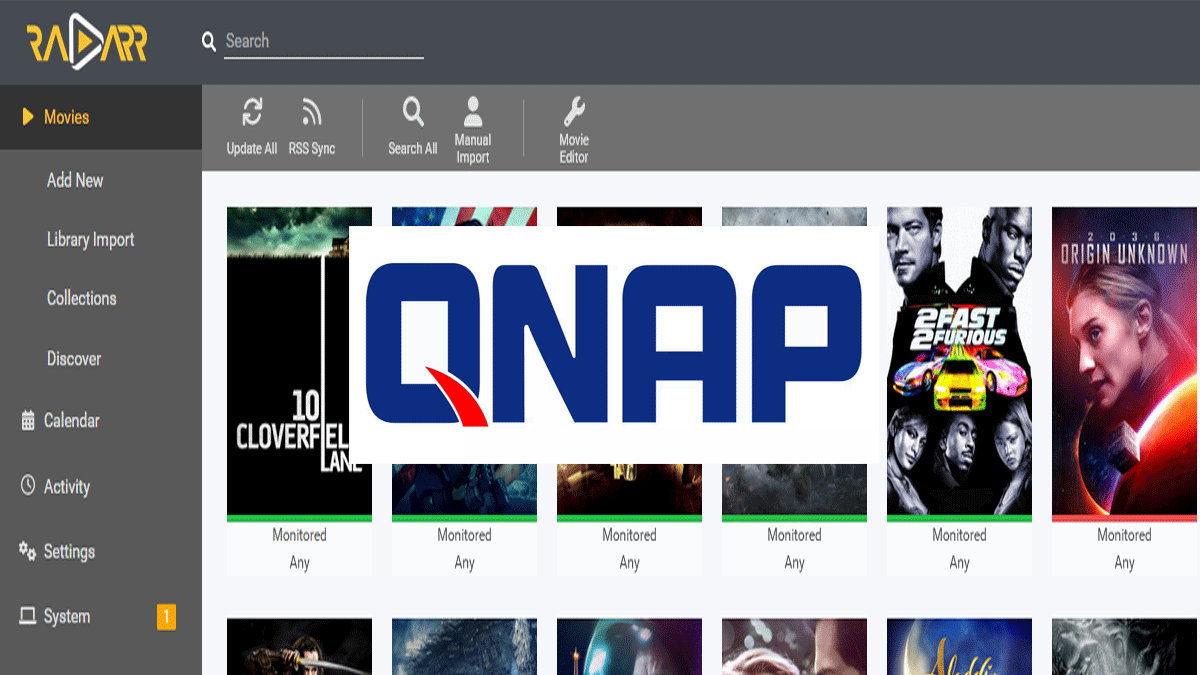The image size is (1200, 675).
Task: Click the Radarr logo in the header
Action: [87, 43]
